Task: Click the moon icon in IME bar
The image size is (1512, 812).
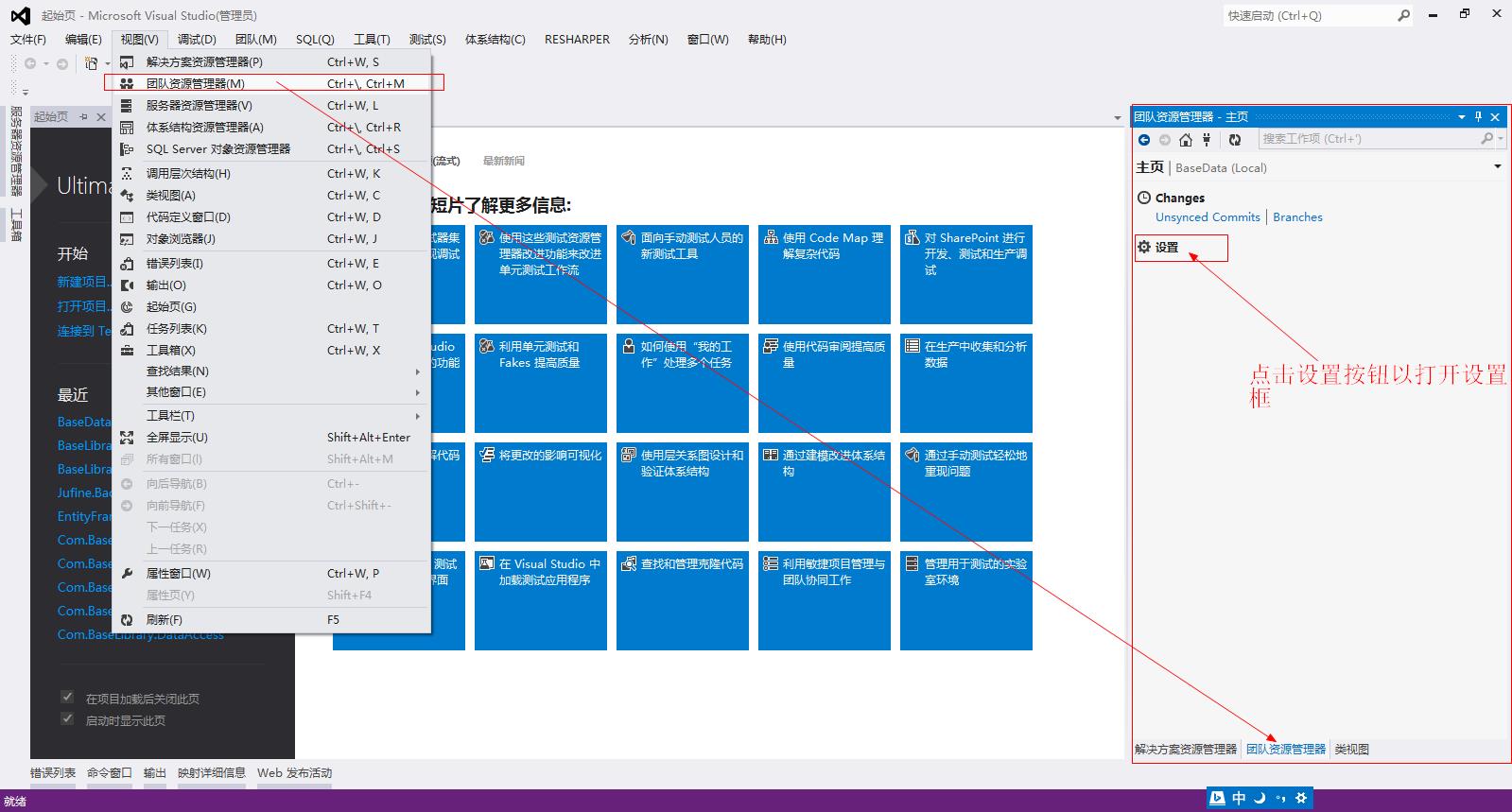Action: click(1260, 799)
